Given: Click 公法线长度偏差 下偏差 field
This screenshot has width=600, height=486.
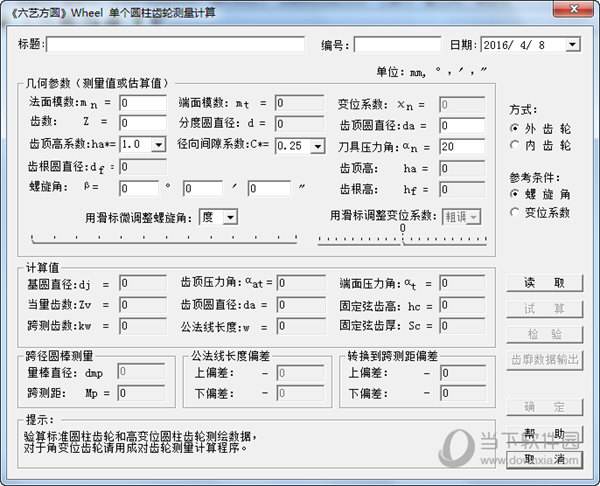Looking at the screenshot, I should click(x=301, y=393).
